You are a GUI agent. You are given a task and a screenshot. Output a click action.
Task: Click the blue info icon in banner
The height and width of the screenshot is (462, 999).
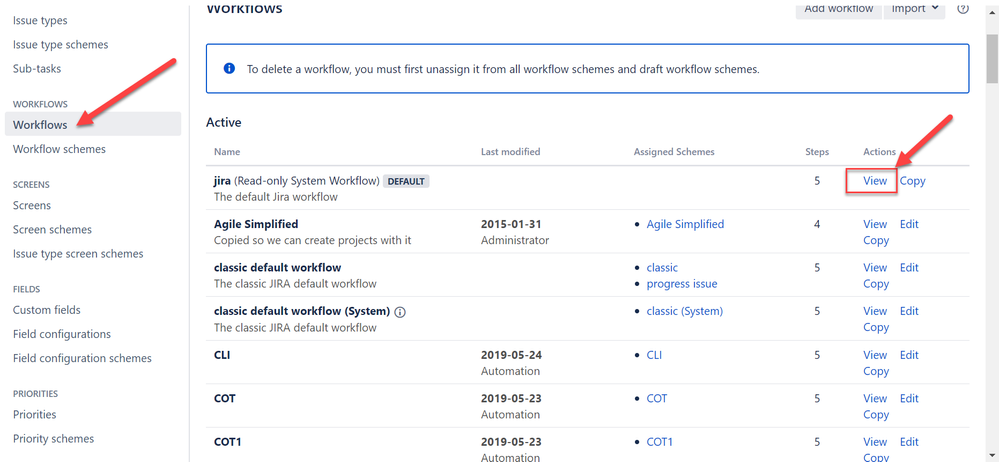229,69
